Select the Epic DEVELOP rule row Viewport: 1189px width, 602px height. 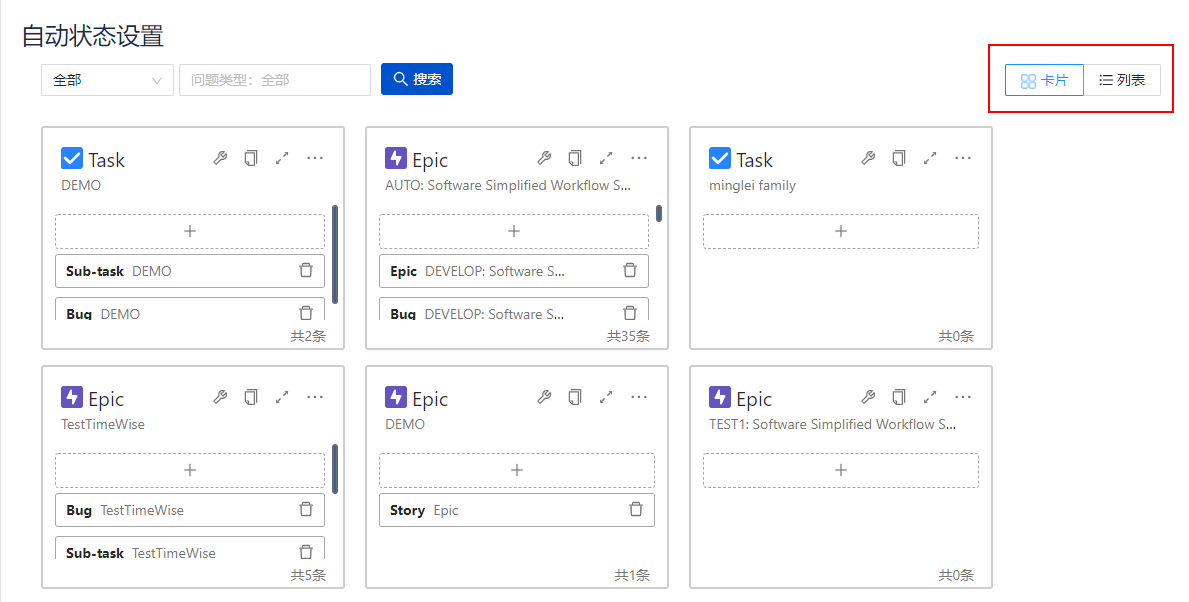click(500, 271)
